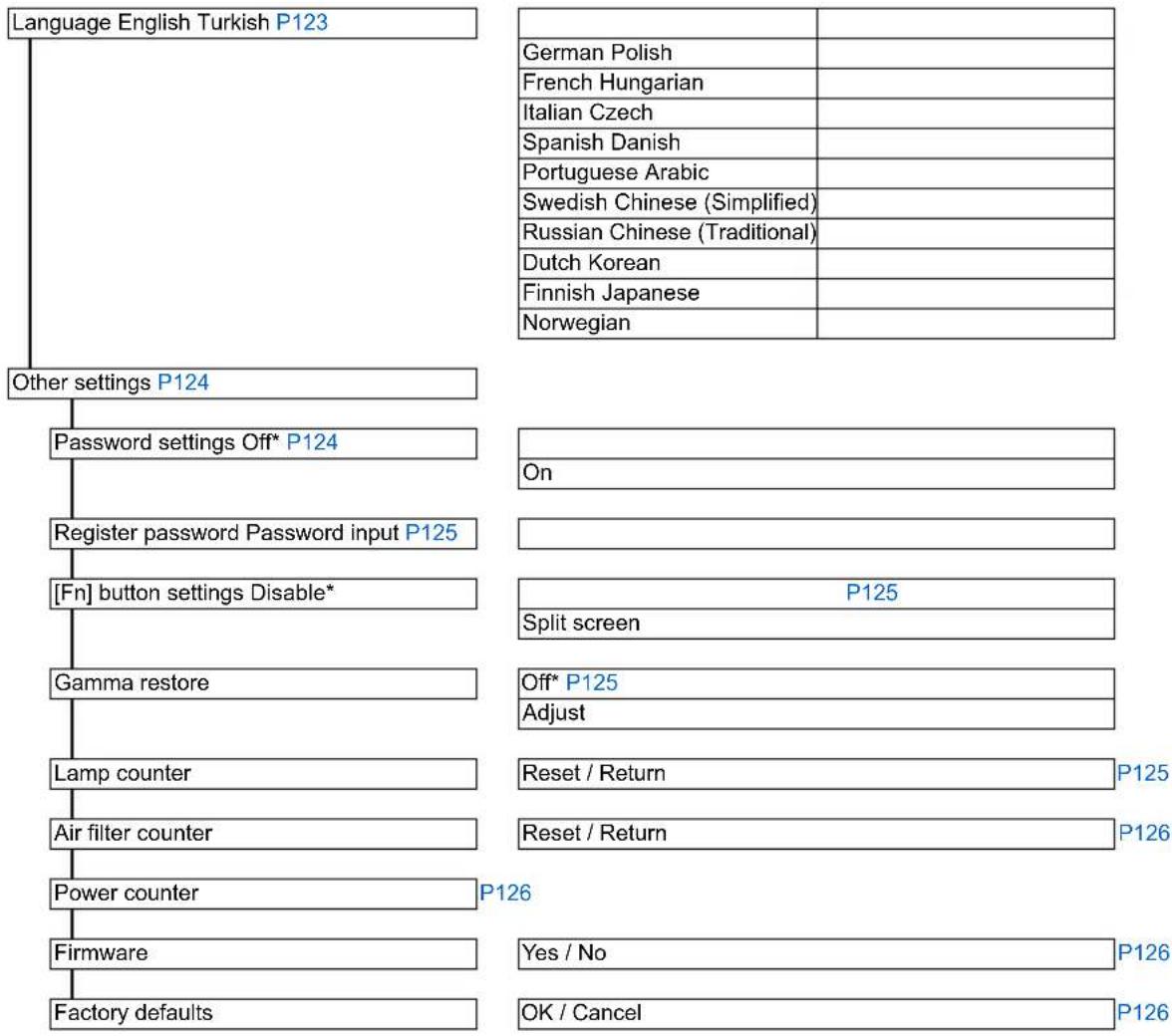The width and height of the screenshot is (1172, 1036).
Task: Click 'OK / Cancel' beside Factory defaults
Action: (x=816, y=1014)
